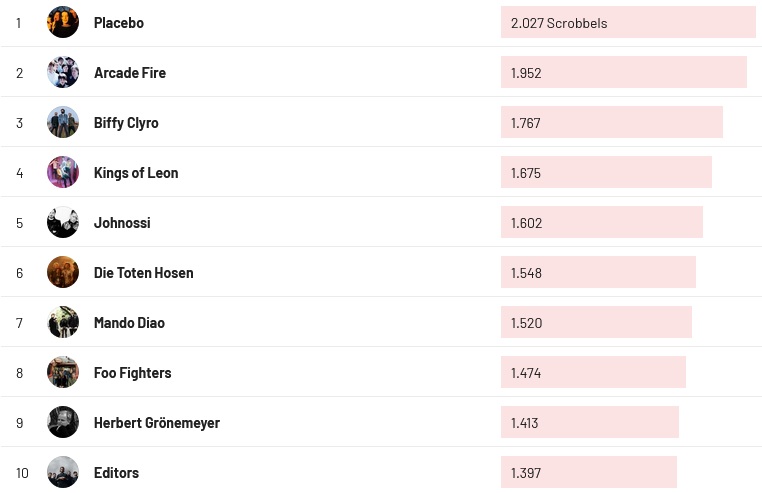Screen dimensions: 762x493
Task: Select the Editors artist name
Action: 116,472
